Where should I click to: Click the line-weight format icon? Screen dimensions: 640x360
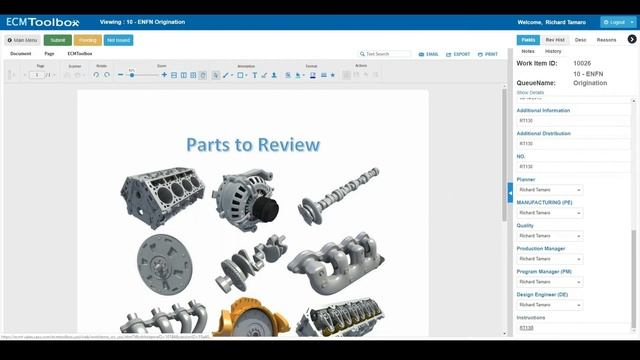pyautogui.click(x=324, y=75)
